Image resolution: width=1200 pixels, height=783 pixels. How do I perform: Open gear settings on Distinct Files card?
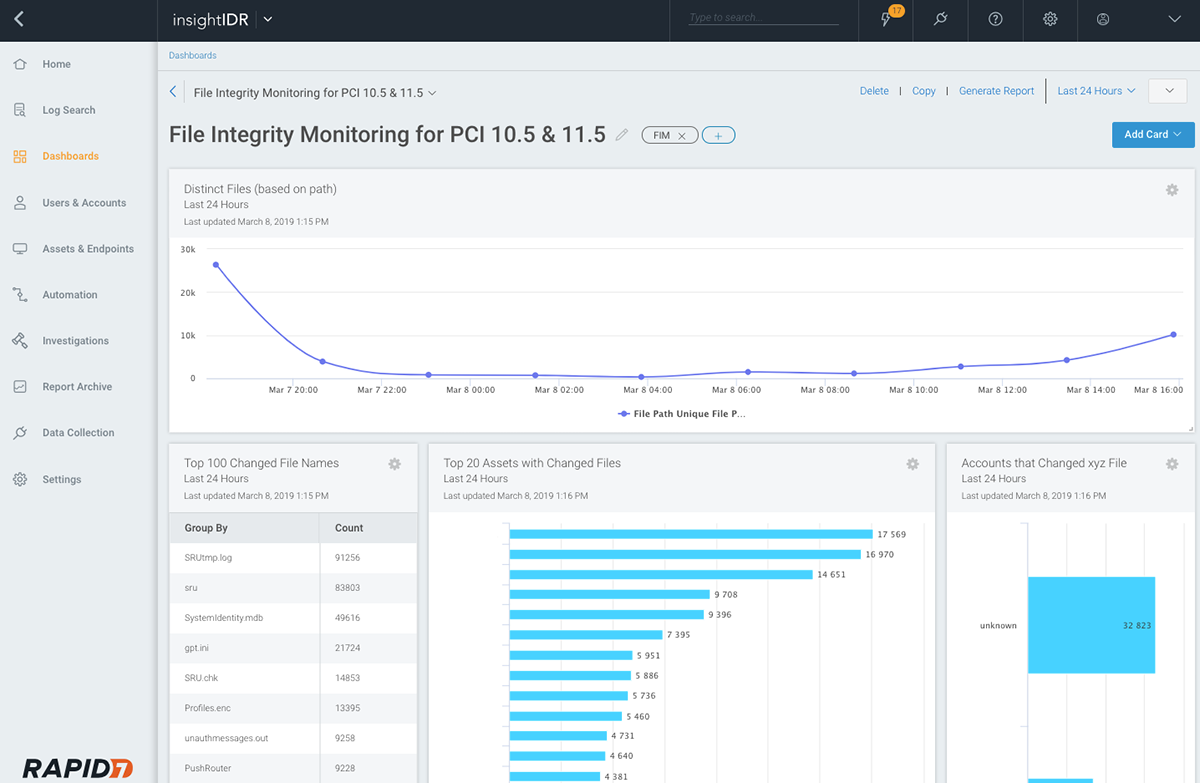coord(1172,190)
